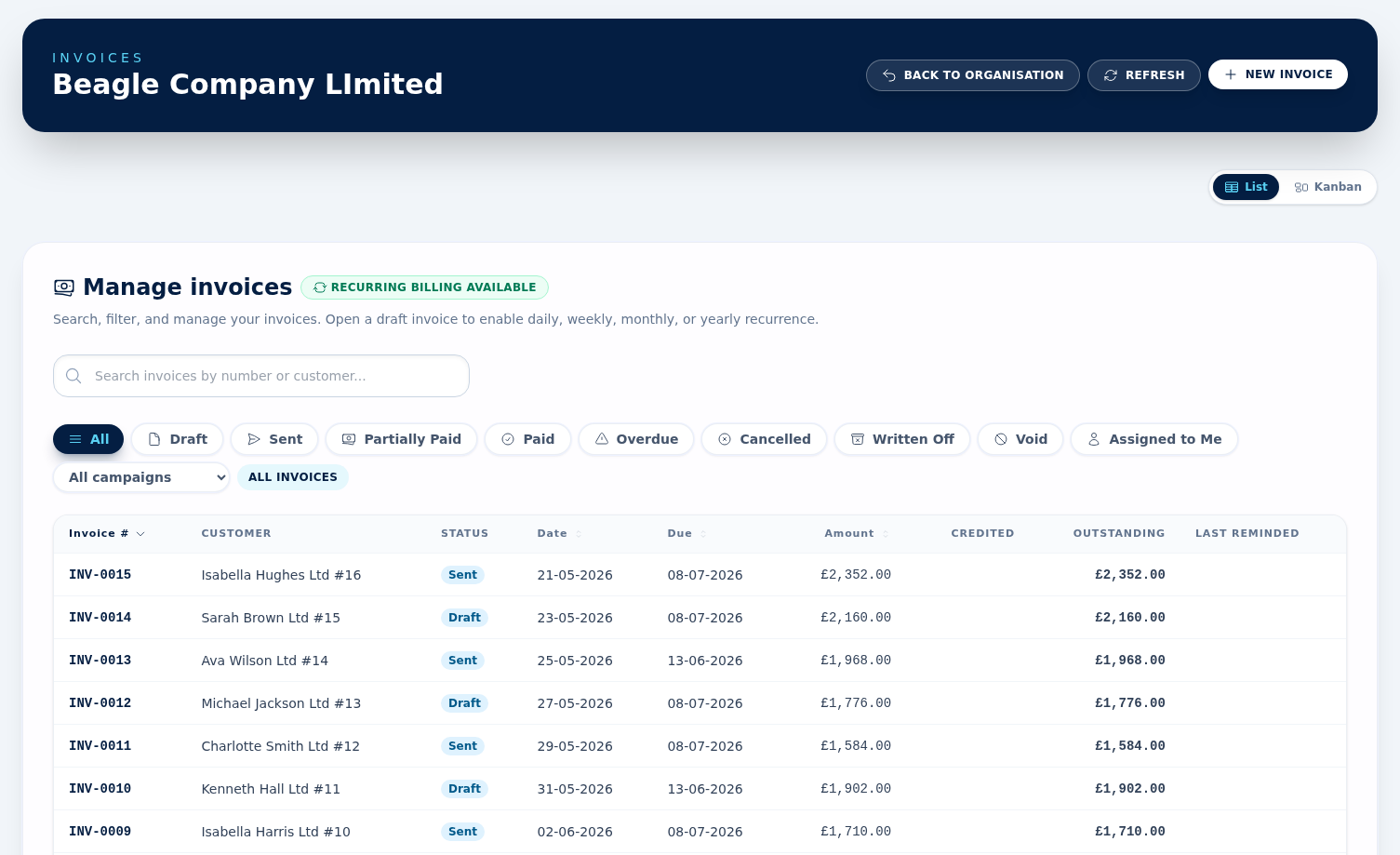1400x855 pixels.
Task: Click the paper plane icon on Sent filter
Action: (x=254, y=439)
